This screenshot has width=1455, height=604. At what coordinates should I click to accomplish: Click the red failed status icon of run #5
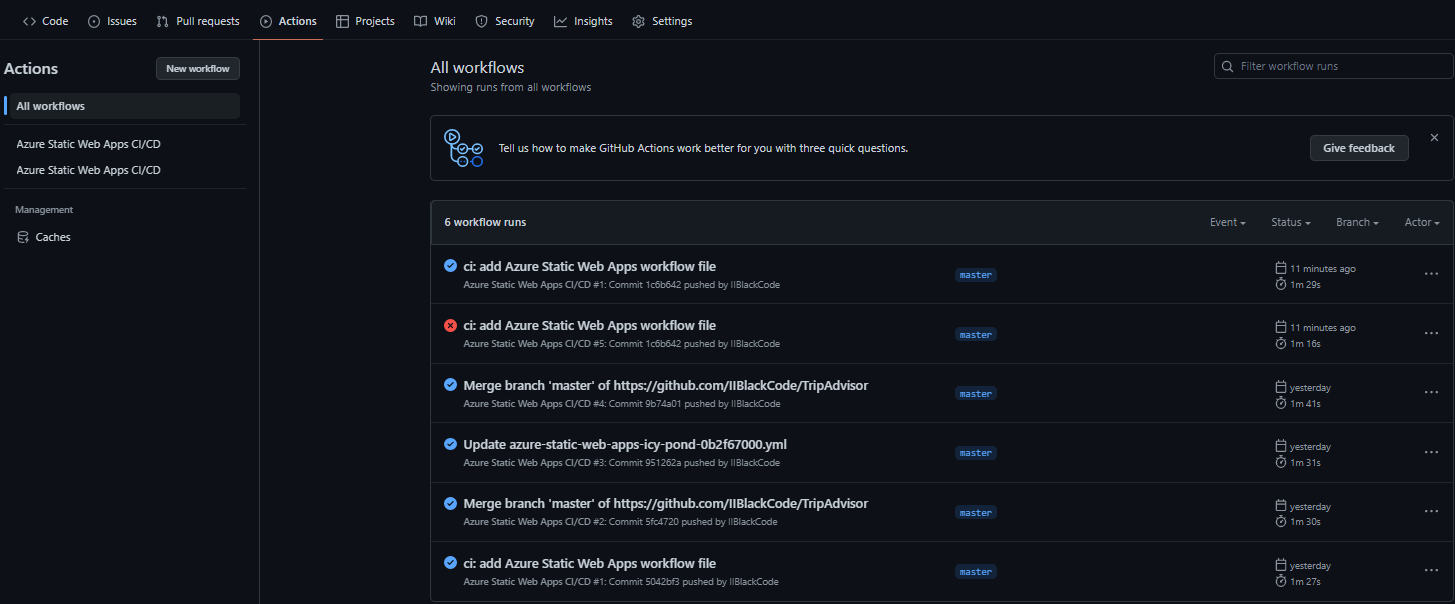(450, 325)
